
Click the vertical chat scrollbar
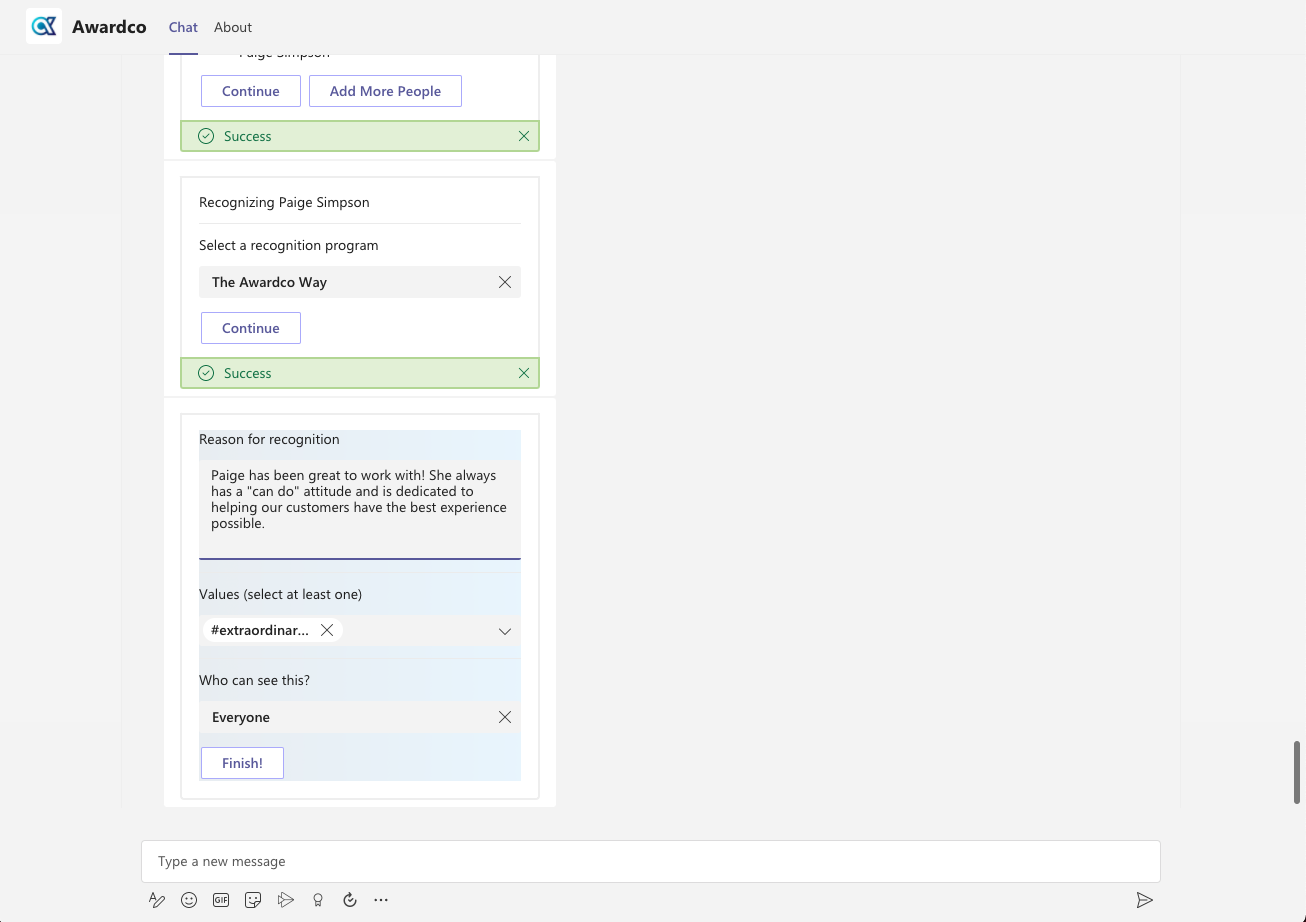(x=1297, y=771)
